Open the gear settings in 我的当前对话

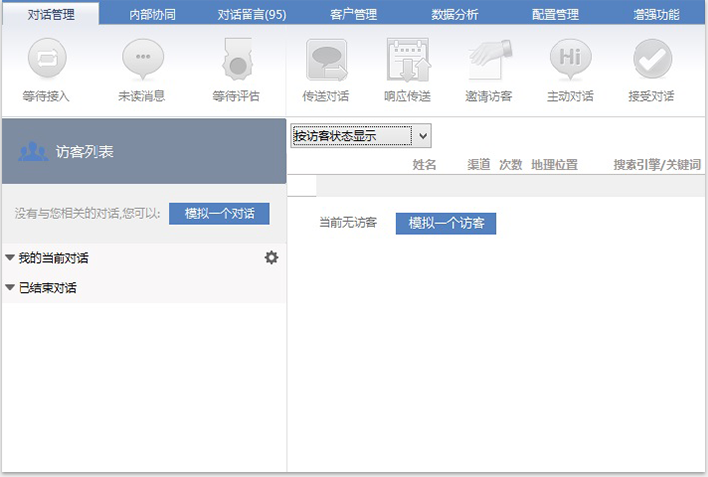pyautogui.click(x=271, y=258)
